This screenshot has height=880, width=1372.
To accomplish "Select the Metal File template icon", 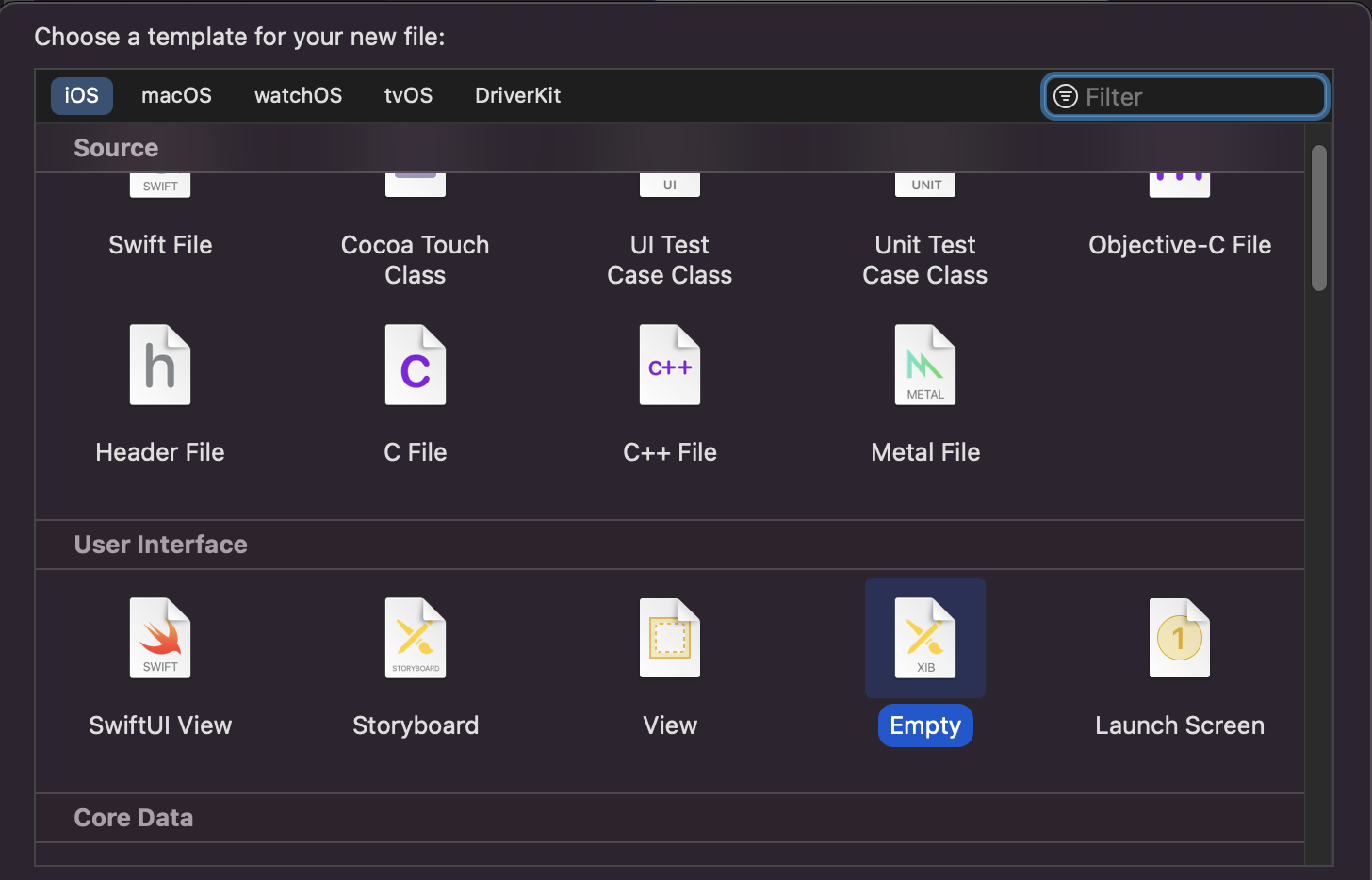I will (x=925, y=365).
